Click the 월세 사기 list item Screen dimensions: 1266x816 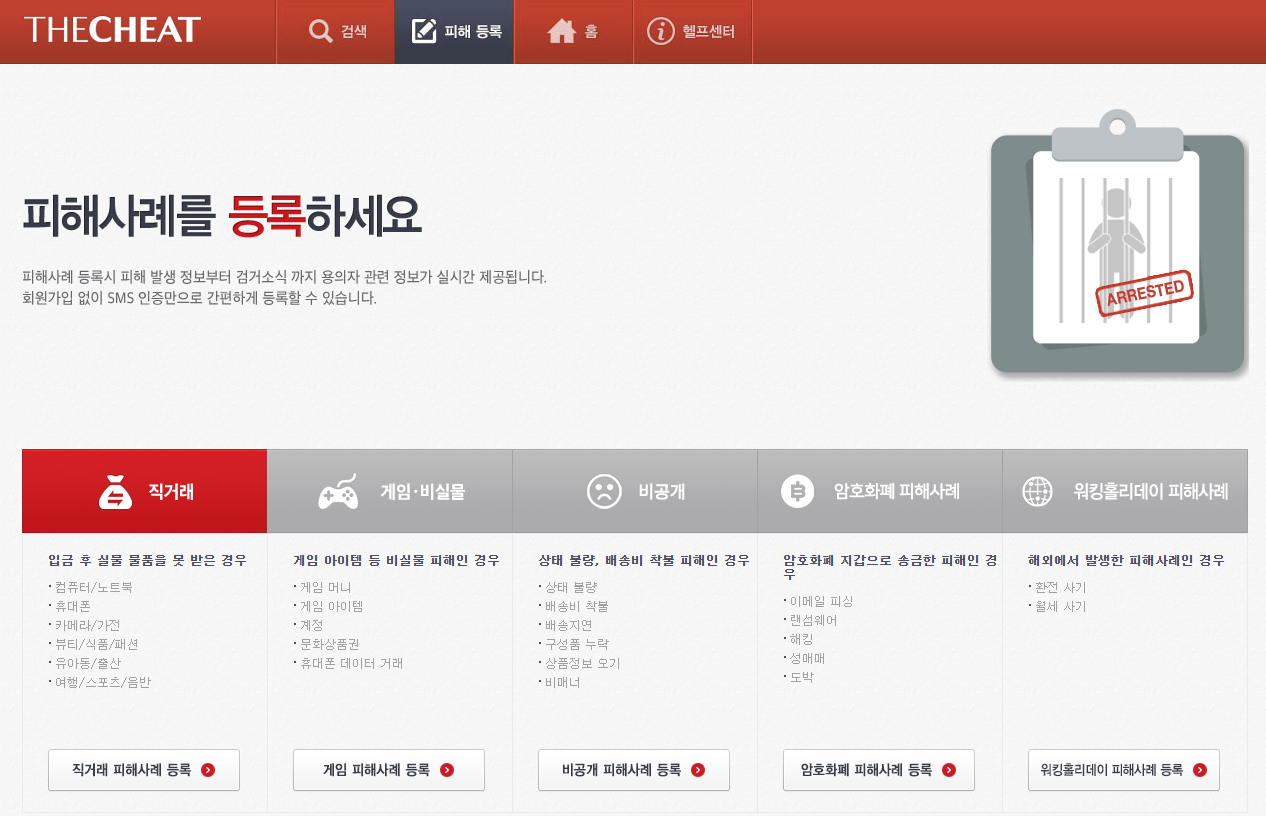(x=1060, y=606)
